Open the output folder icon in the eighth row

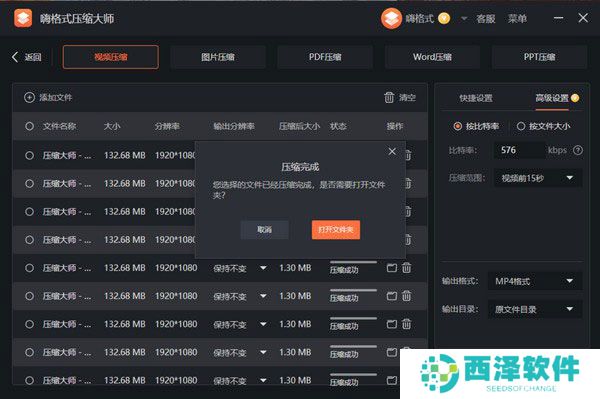tap(391, 352)
